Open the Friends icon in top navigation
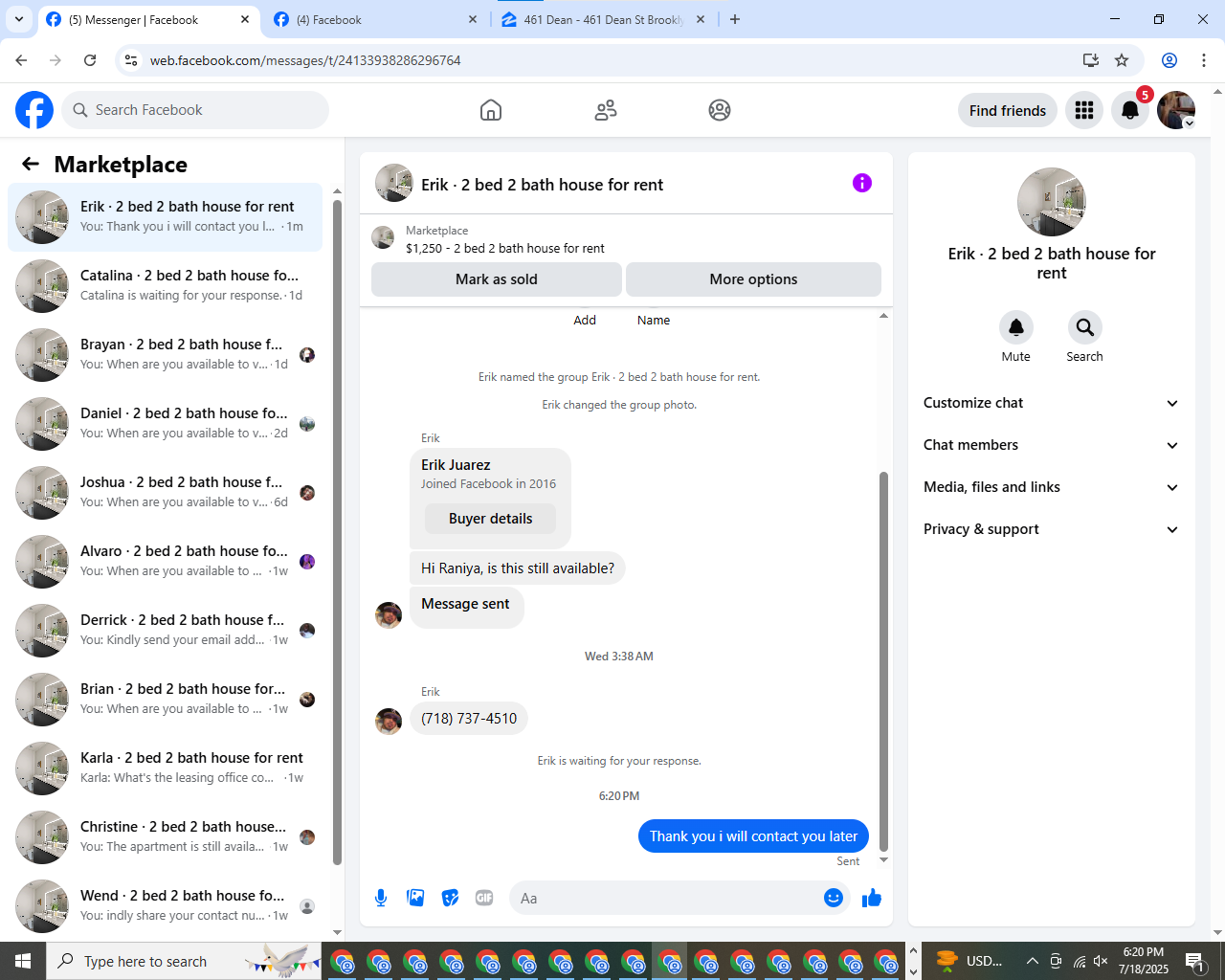The image size is (1225, 980). (x=606, y=110)
